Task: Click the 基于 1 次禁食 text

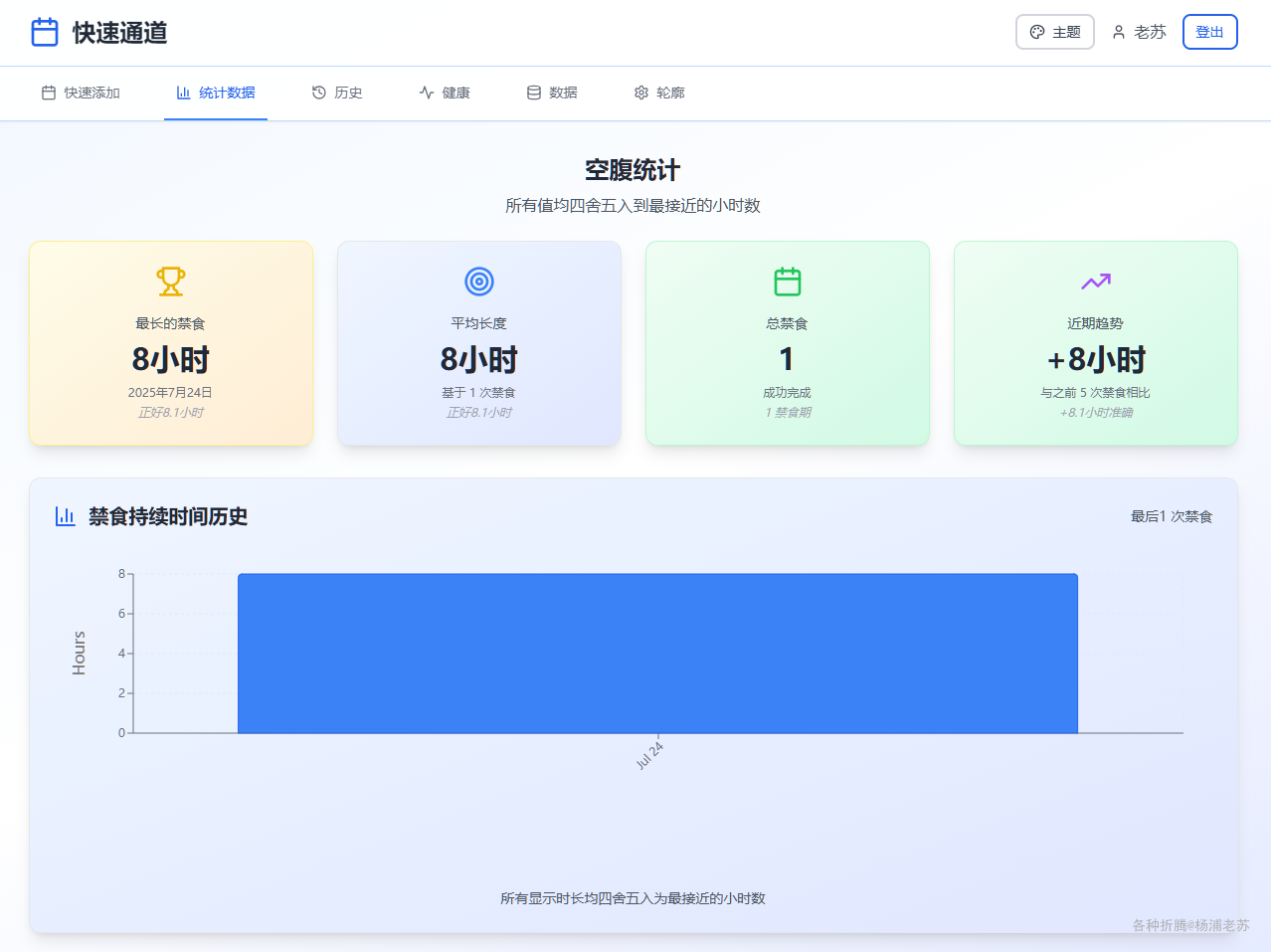Action: 479,393
